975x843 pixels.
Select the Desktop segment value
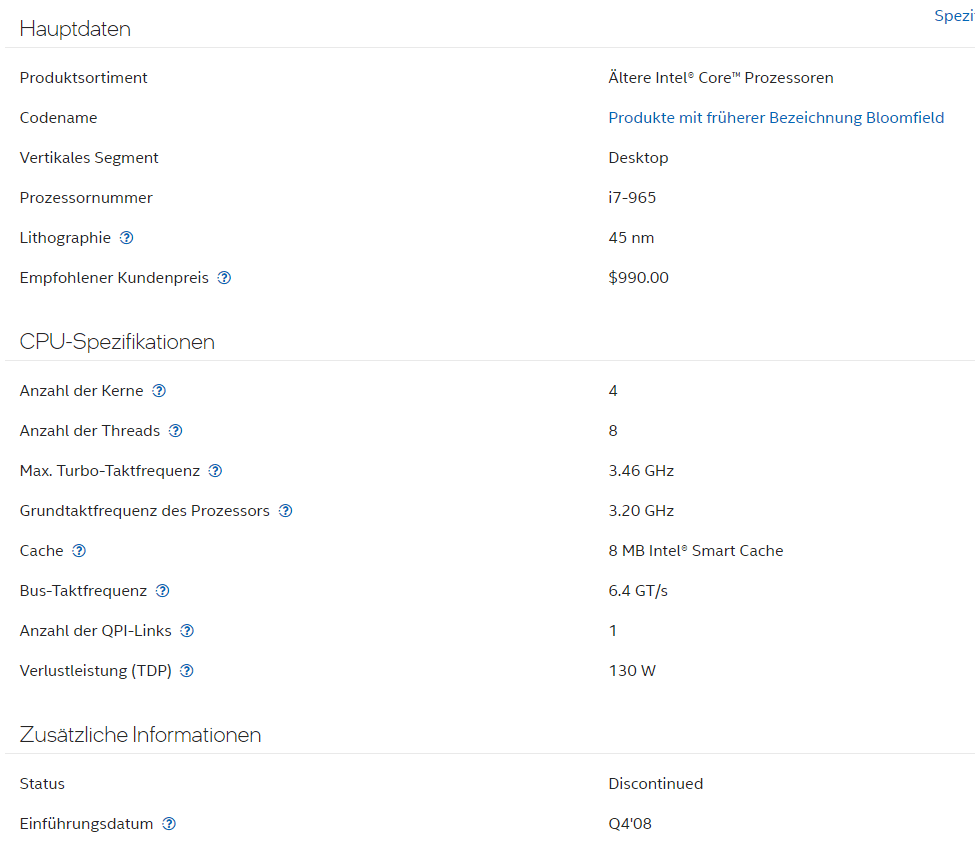click(x=638, y=158)
